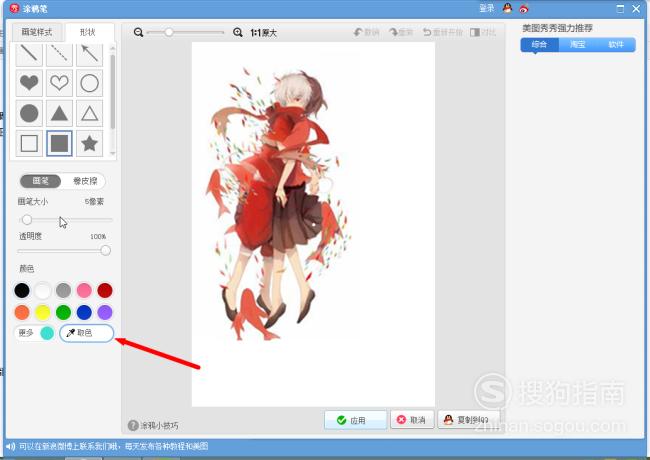Open the 综合 recommendation tab
This screenshot has height=460, width=650.
tap(539, 44)
